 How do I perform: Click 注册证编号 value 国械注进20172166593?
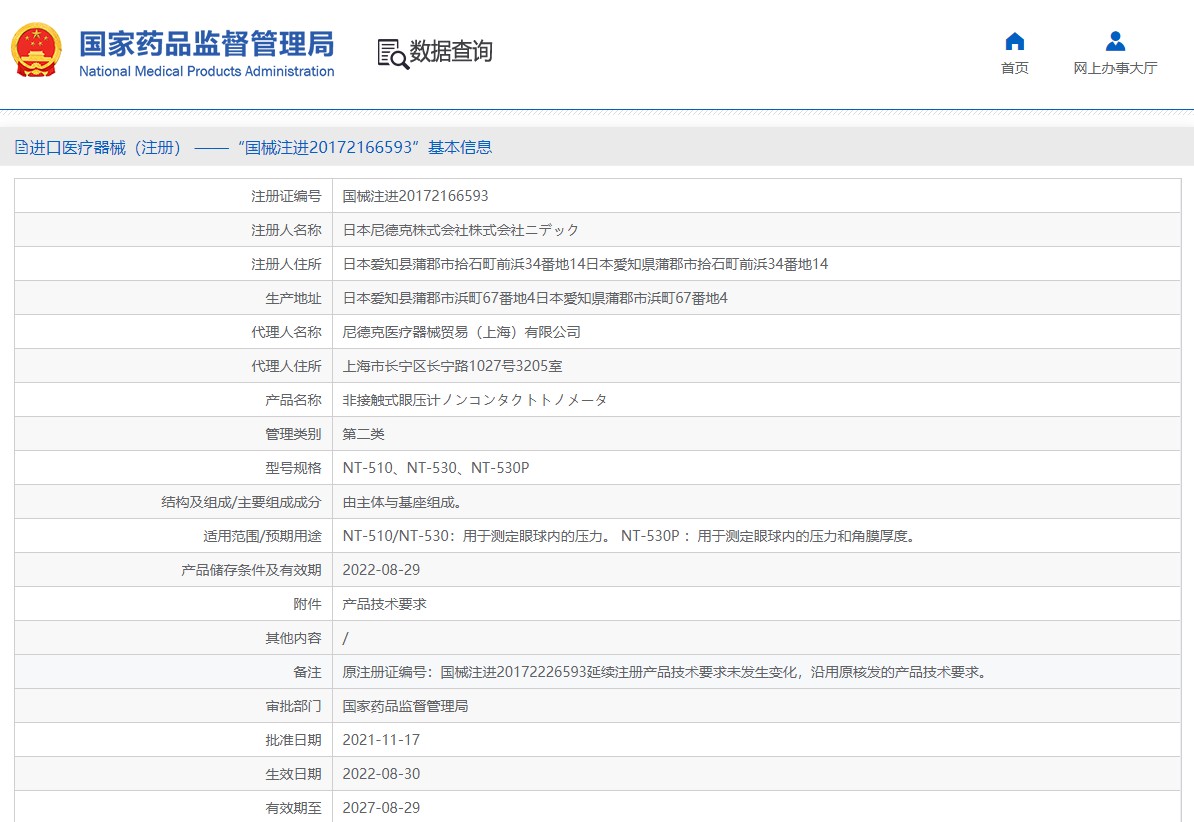coord(415,196)
